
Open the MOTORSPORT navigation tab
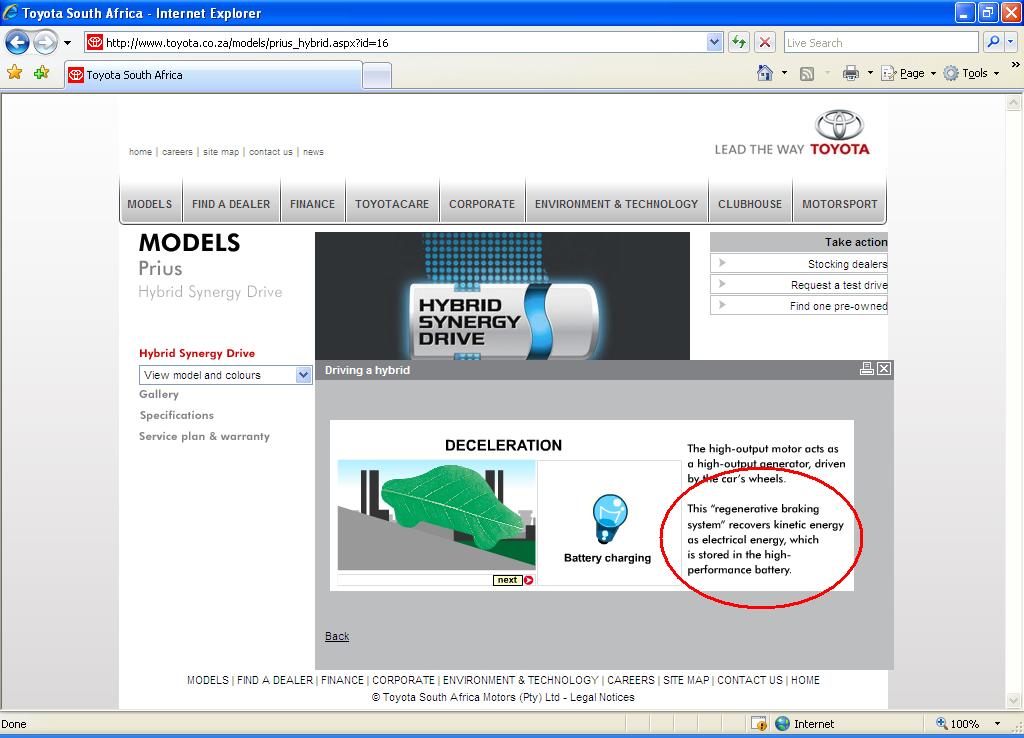(840, 204)
